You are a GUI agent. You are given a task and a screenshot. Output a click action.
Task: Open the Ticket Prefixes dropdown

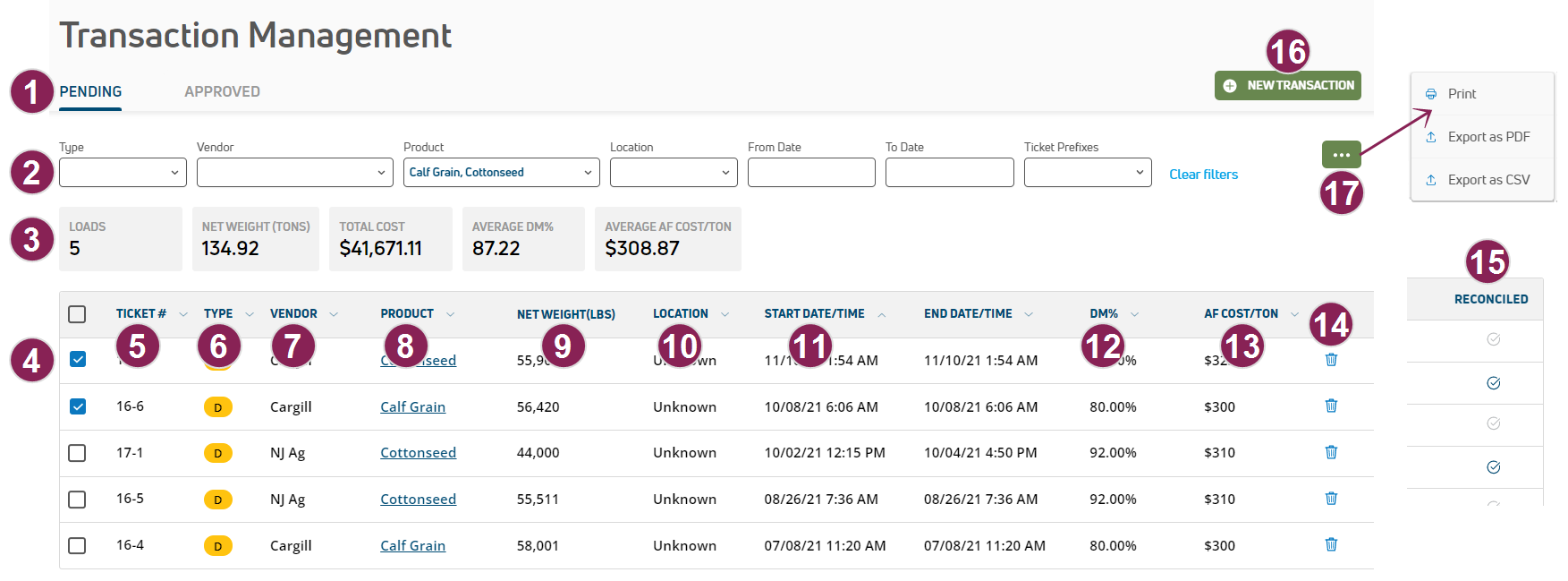coord(1087,173)
